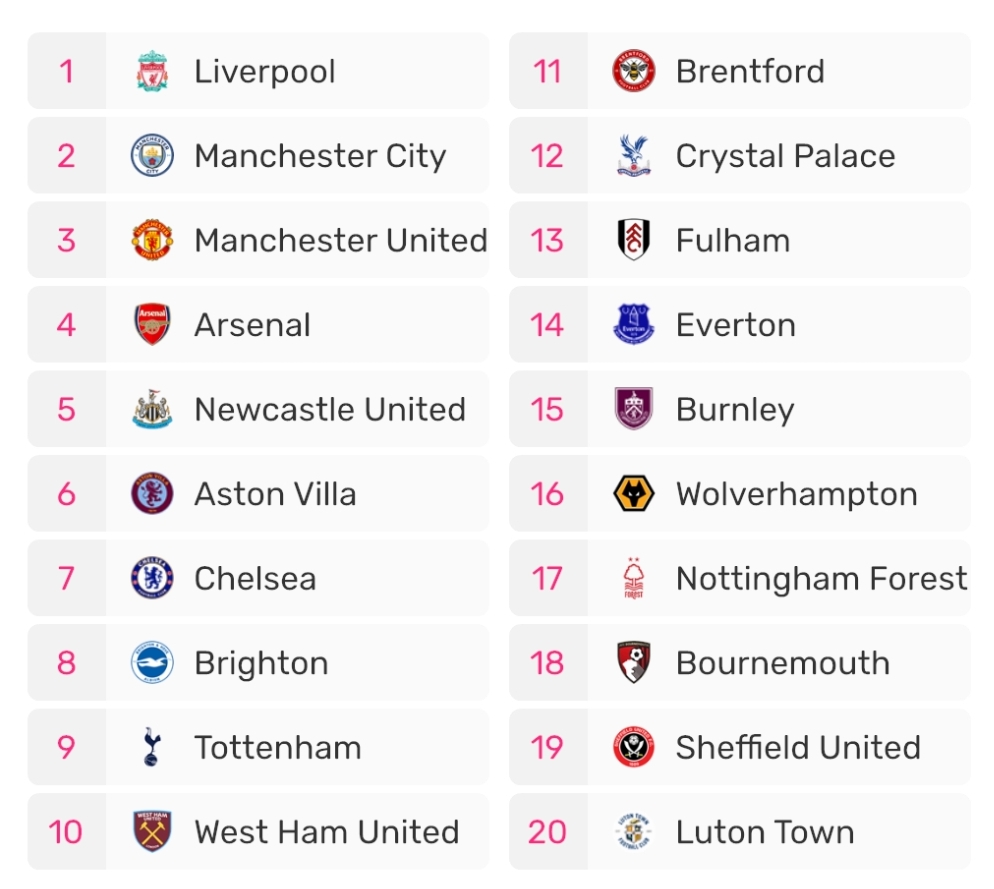Click the Everton blue crest
Screen dimensions: 994x889
[634, 325]
